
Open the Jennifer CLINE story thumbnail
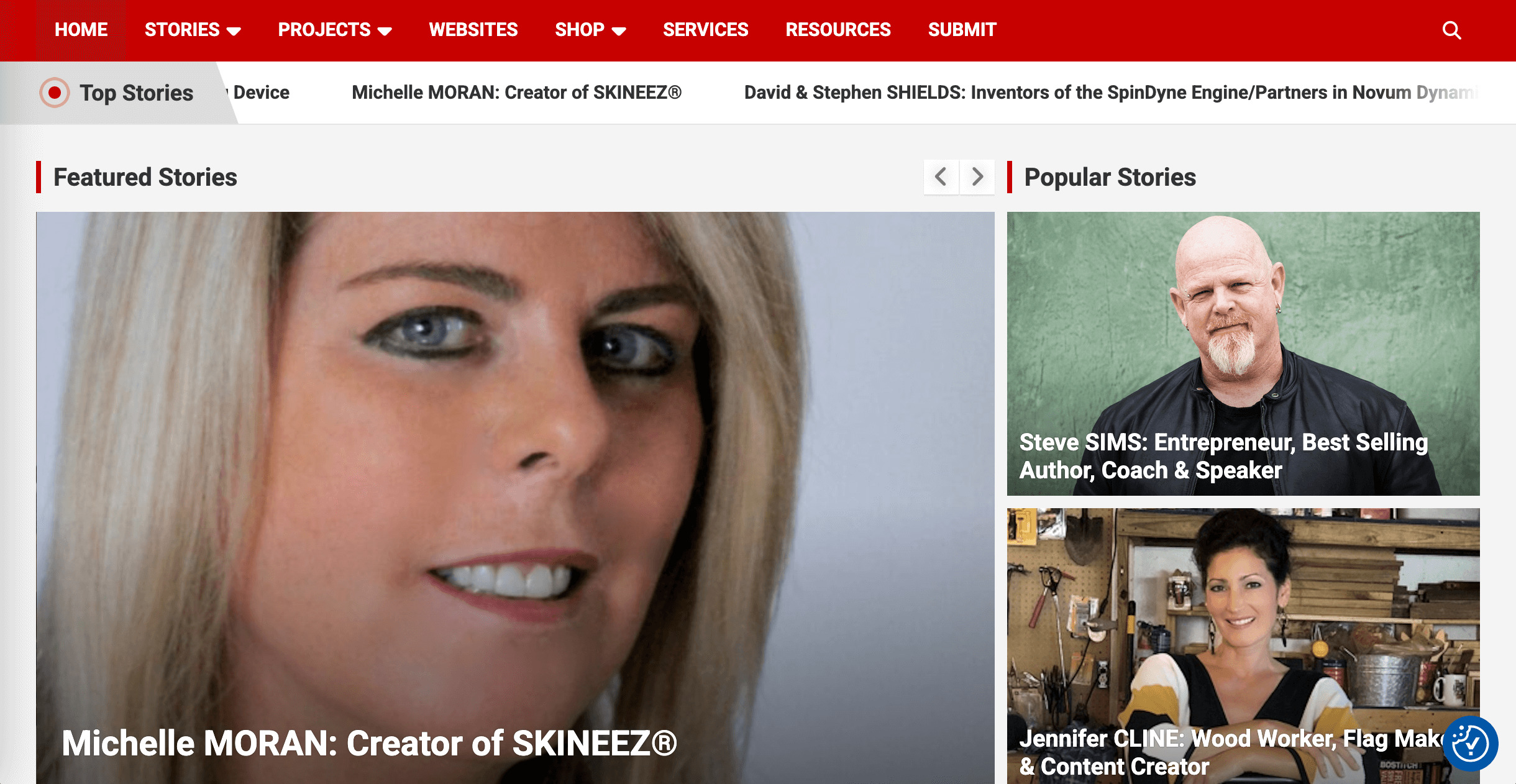(1243, 646)
